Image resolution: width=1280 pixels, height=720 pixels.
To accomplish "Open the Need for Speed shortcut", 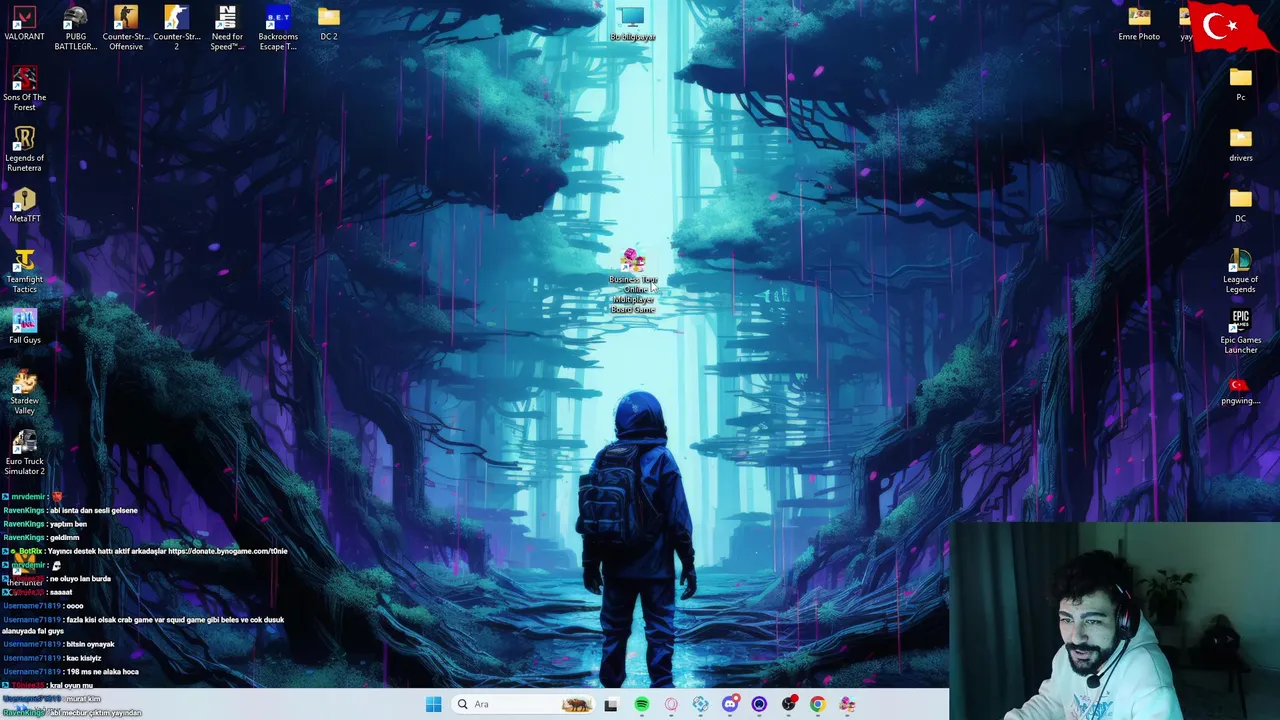I will pyautogui.click(x=227, y=28).
